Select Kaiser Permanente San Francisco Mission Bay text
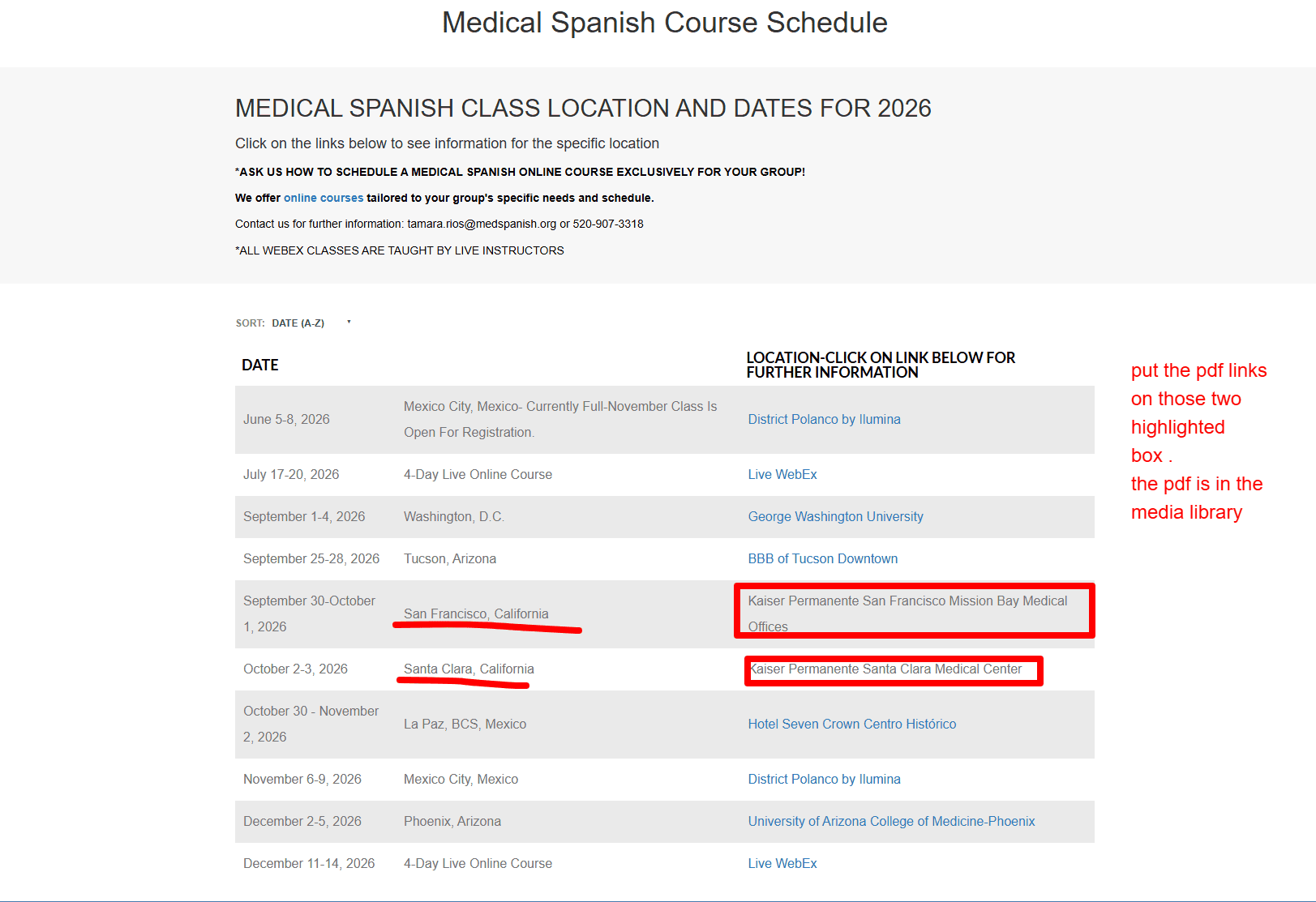 click(907, 613)
